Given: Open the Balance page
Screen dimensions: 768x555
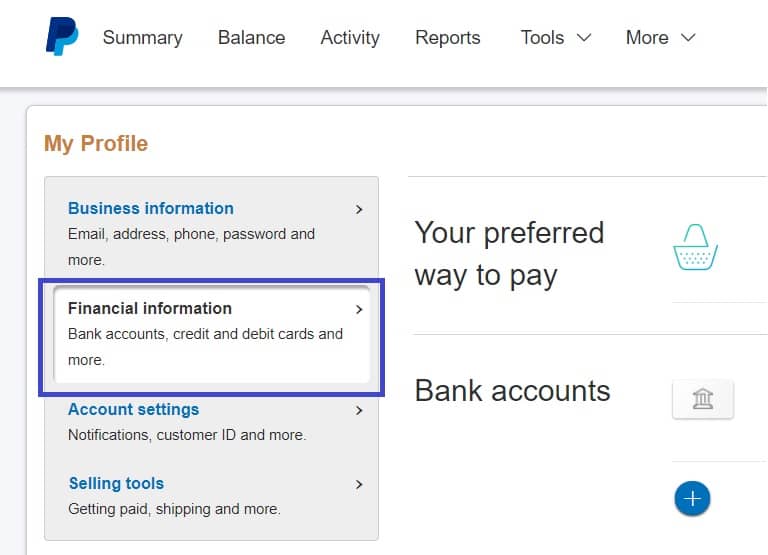Looking at the screenshot, I should point(252,38).
